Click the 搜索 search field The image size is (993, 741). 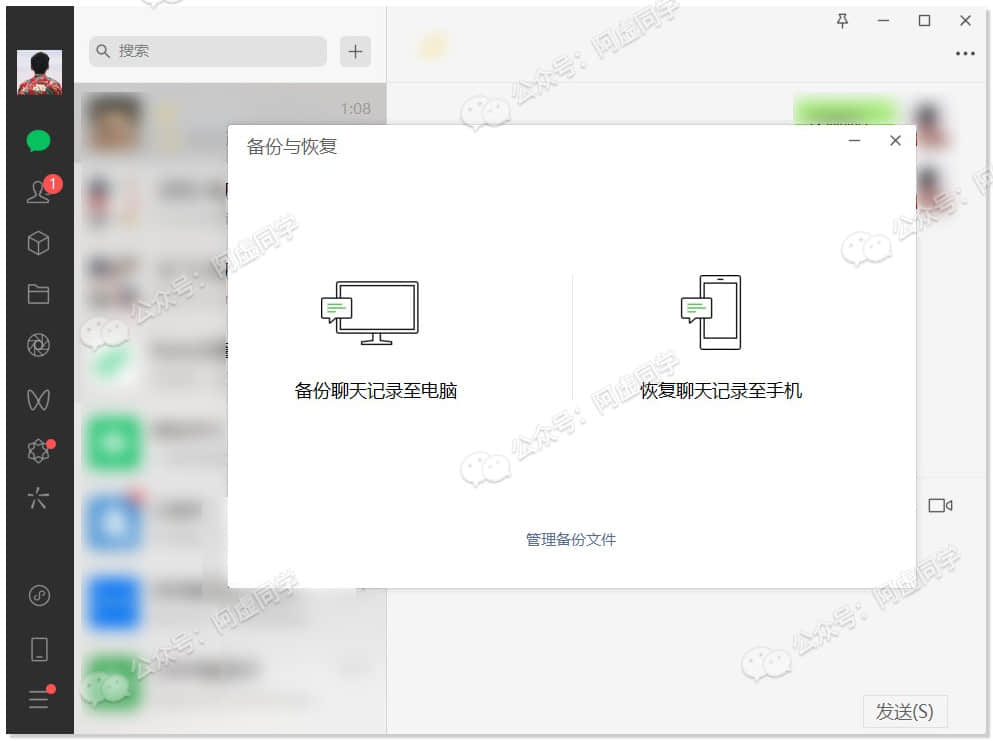click(x=208, y=51)
